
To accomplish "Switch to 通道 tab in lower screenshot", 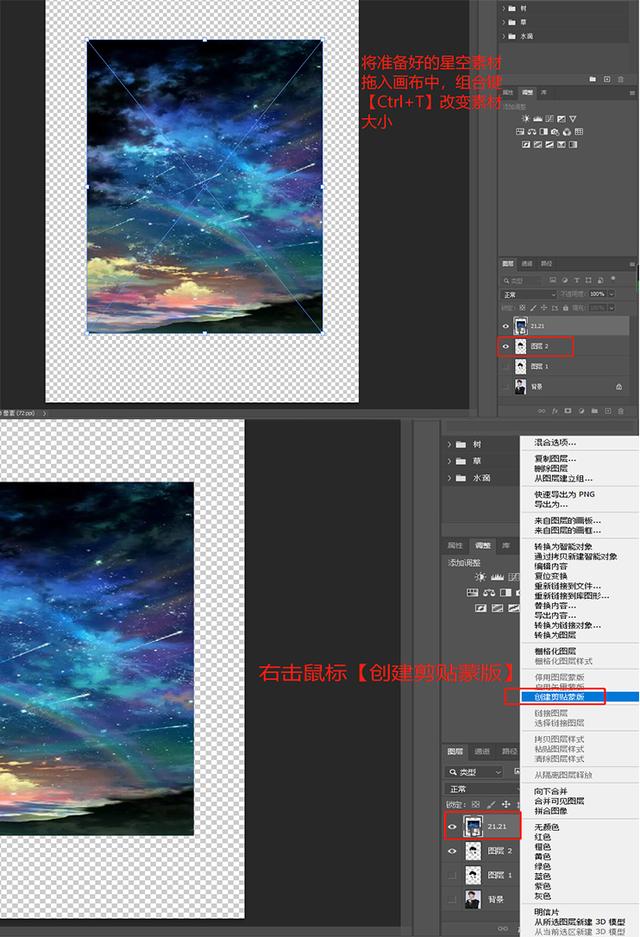I will pos(482,751).
